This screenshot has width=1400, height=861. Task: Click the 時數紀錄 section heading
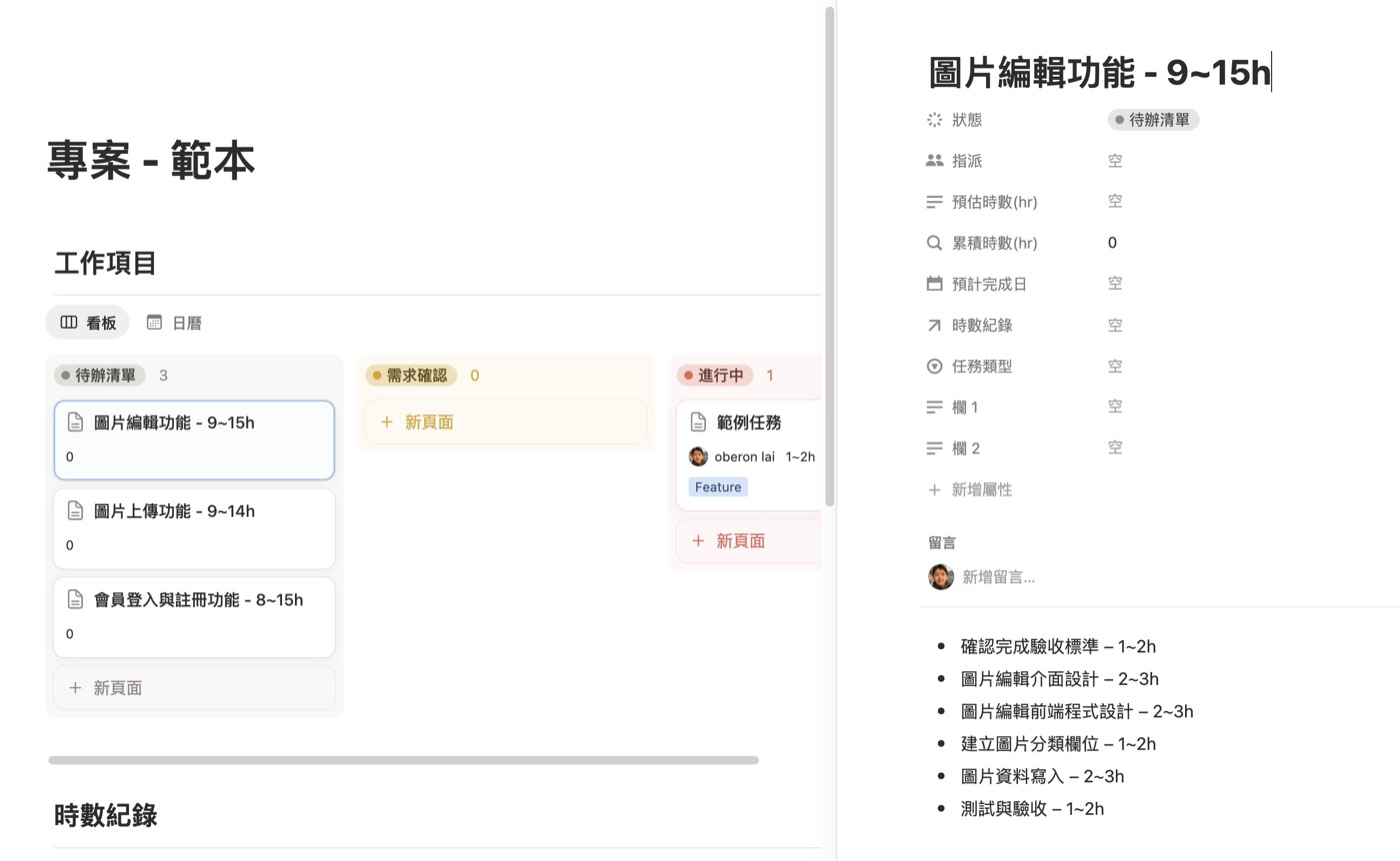[x=105, y=816]
